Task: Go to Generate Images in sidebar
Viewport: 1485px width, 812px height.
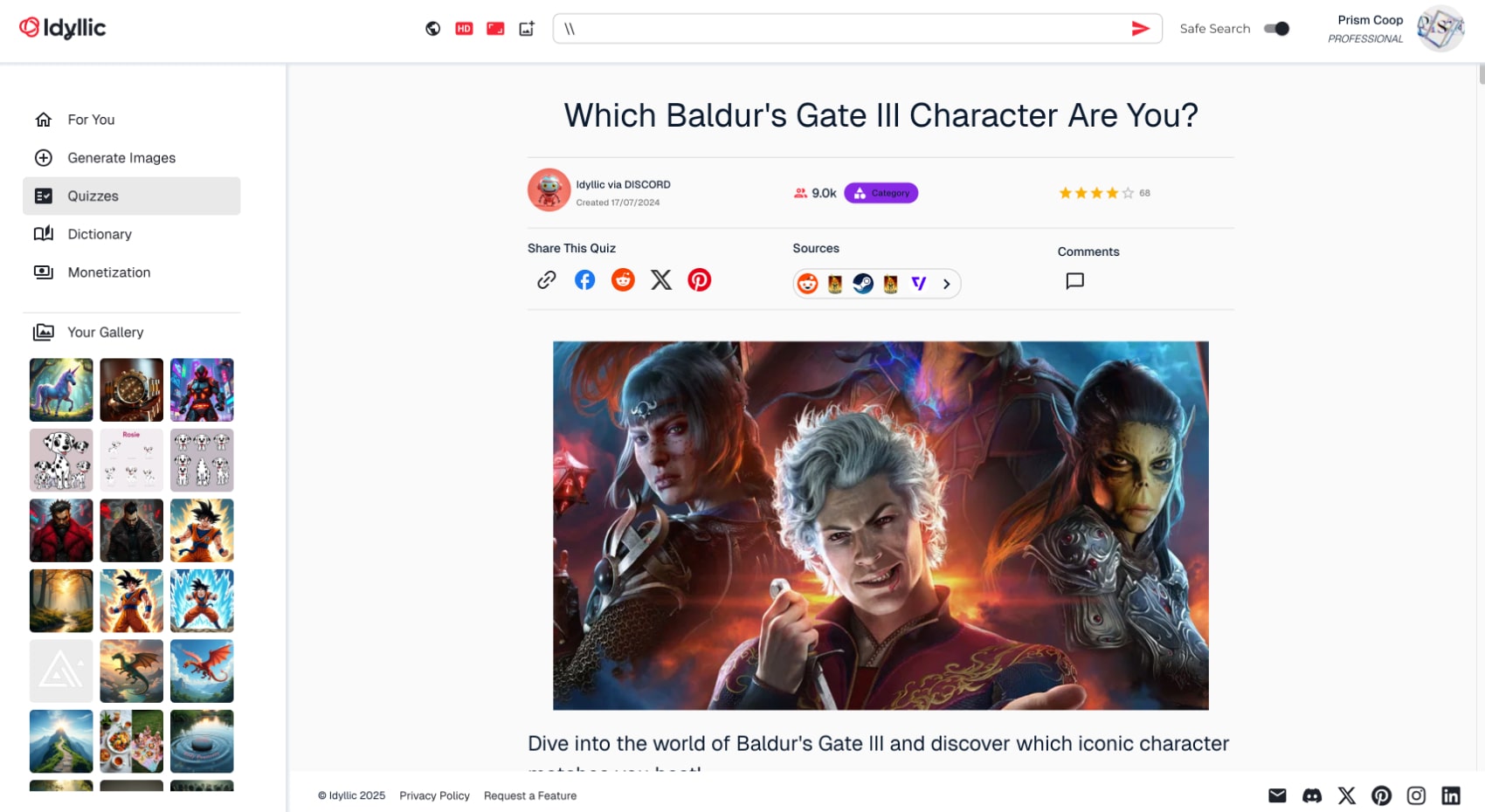Action: coord(132,158)
